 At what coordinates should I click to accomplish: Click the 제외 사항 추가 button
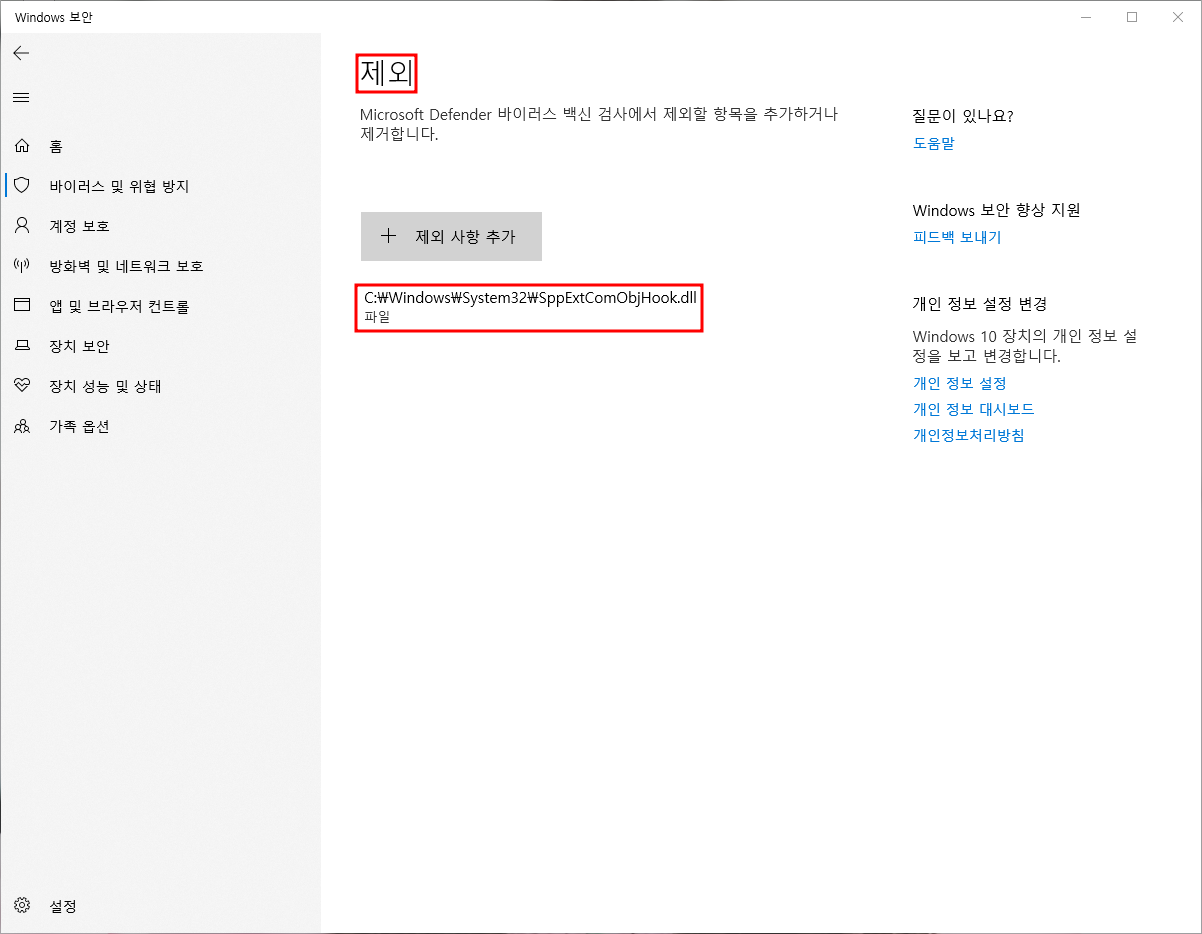tap(451, 237)
